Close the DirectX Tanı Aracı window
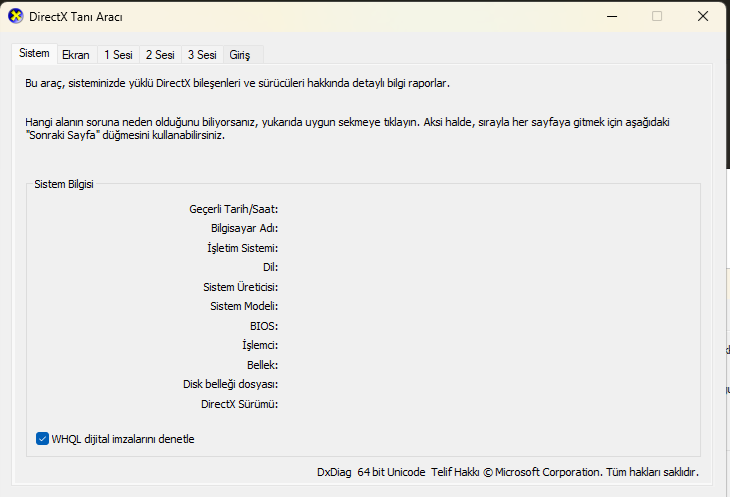732x498 pixels. point(703,16)
